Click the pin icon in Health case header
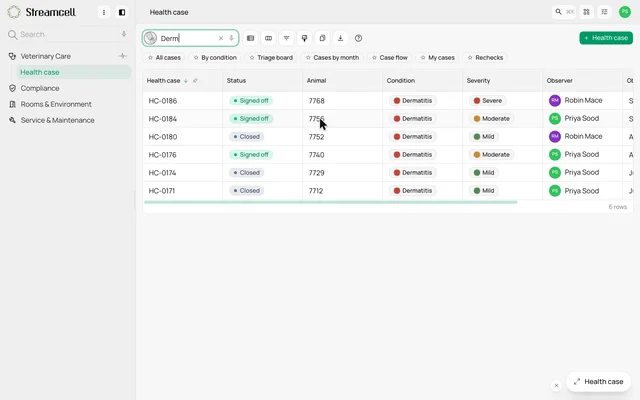 195,81
